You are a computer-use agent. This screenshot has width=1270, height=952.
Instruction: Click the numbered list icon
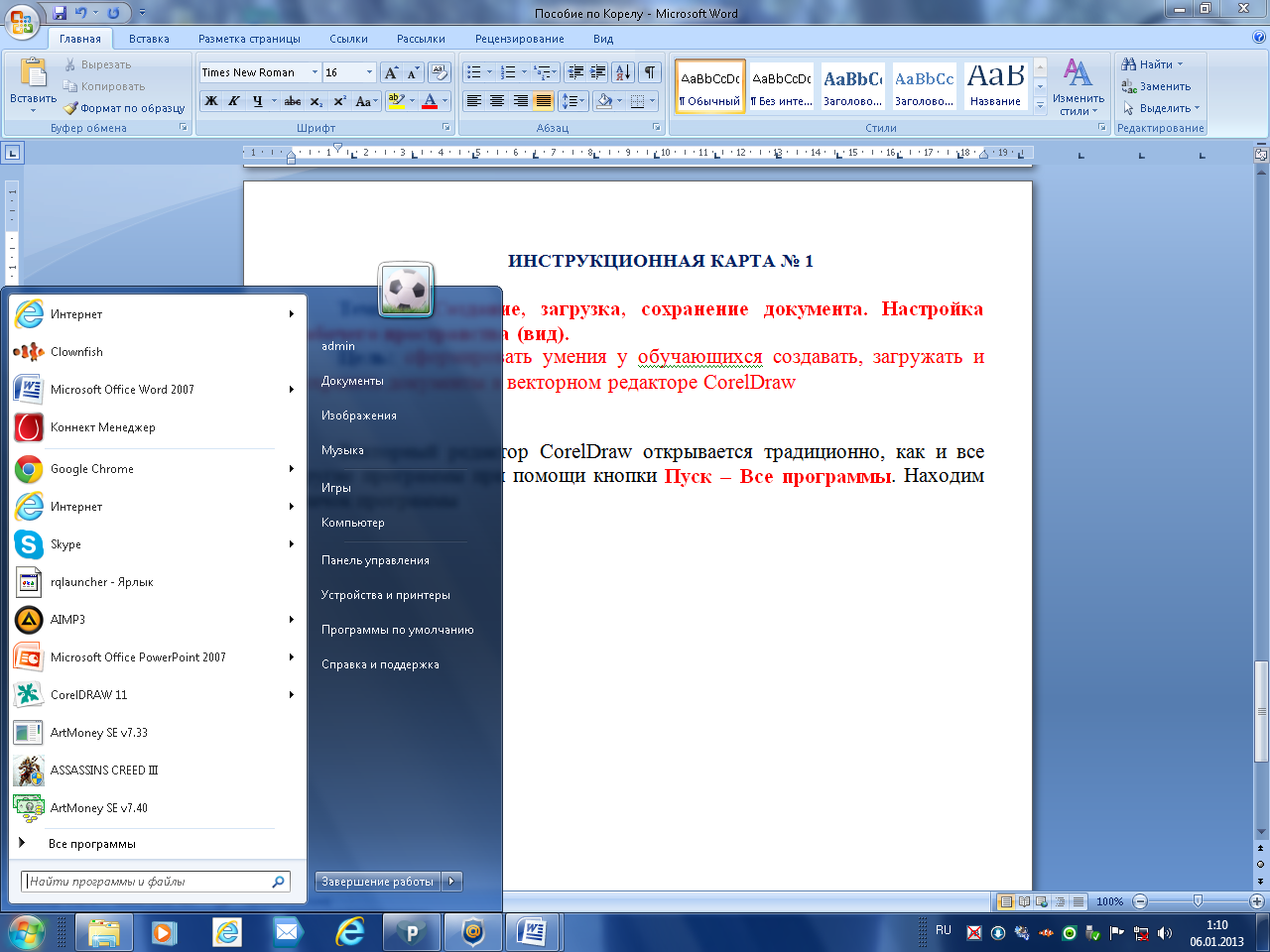click(508, 72)
